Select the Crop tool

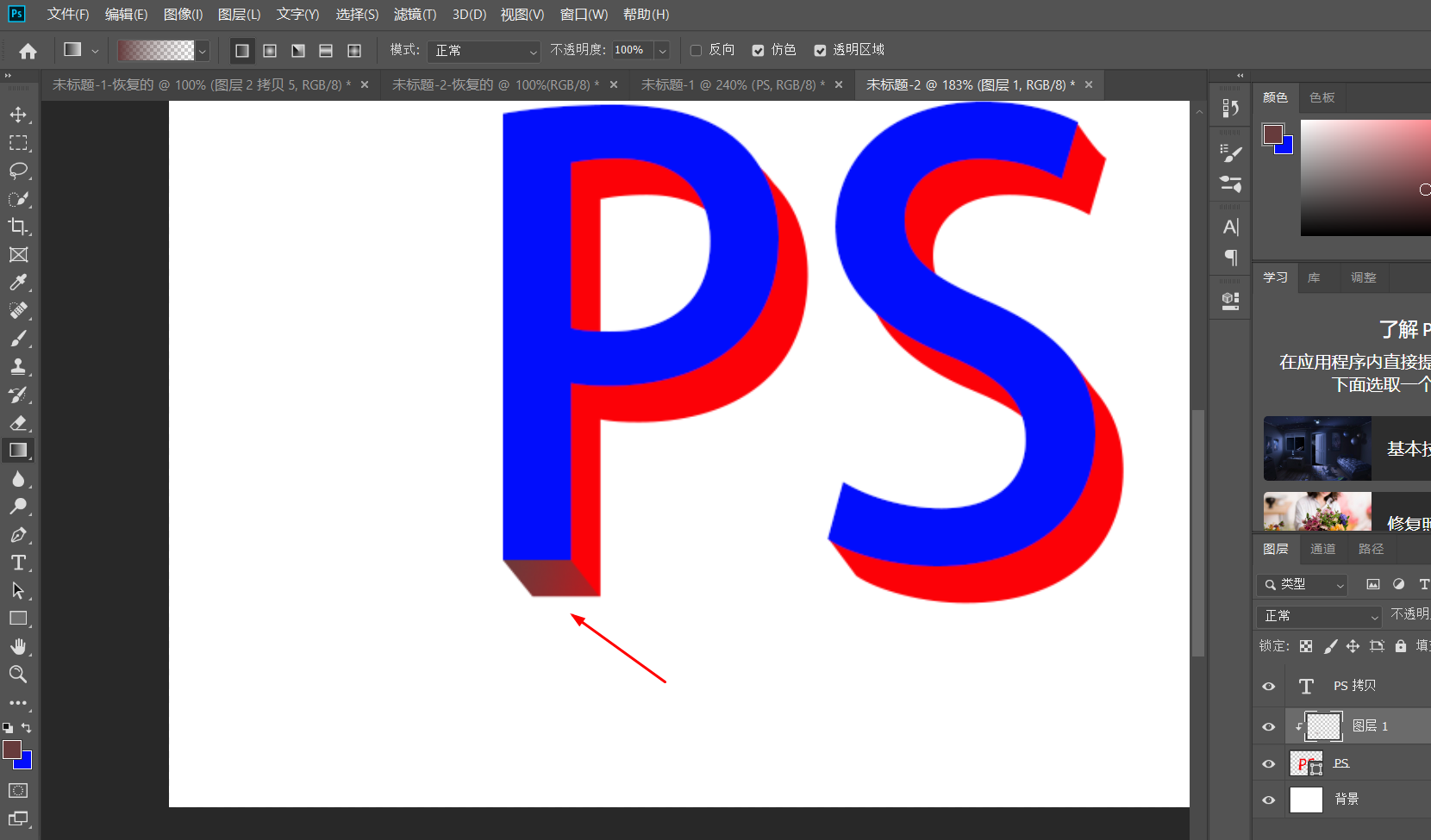pyautogui.click(x=18, y=227)
